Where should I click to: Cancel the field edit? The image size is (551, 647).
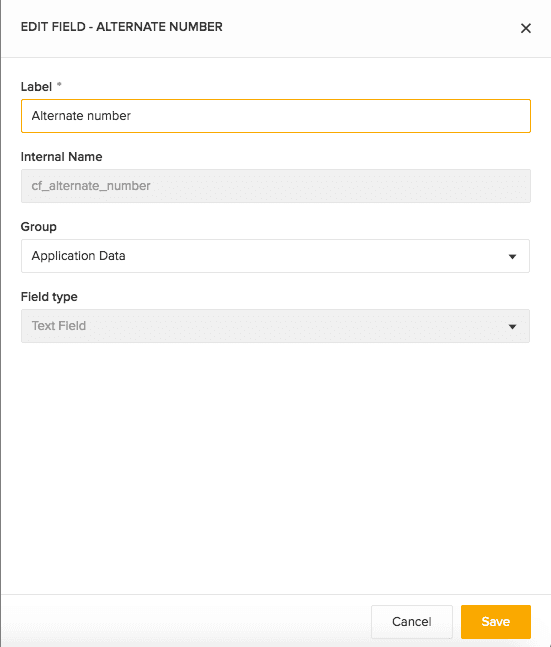pos(411,621)
